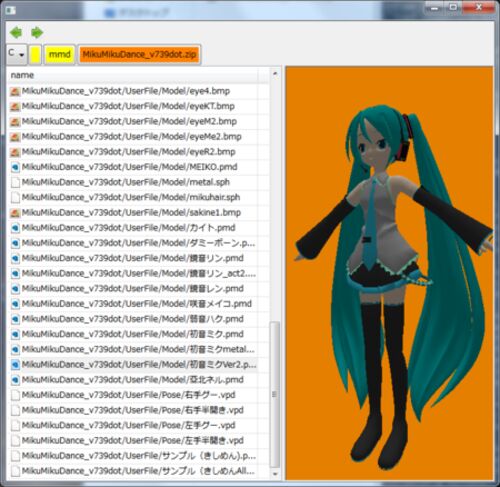Click the file icon of mikuhair.sph
Image resolution: width=500 pixels, height=487 pixels.
coord(15,198)
